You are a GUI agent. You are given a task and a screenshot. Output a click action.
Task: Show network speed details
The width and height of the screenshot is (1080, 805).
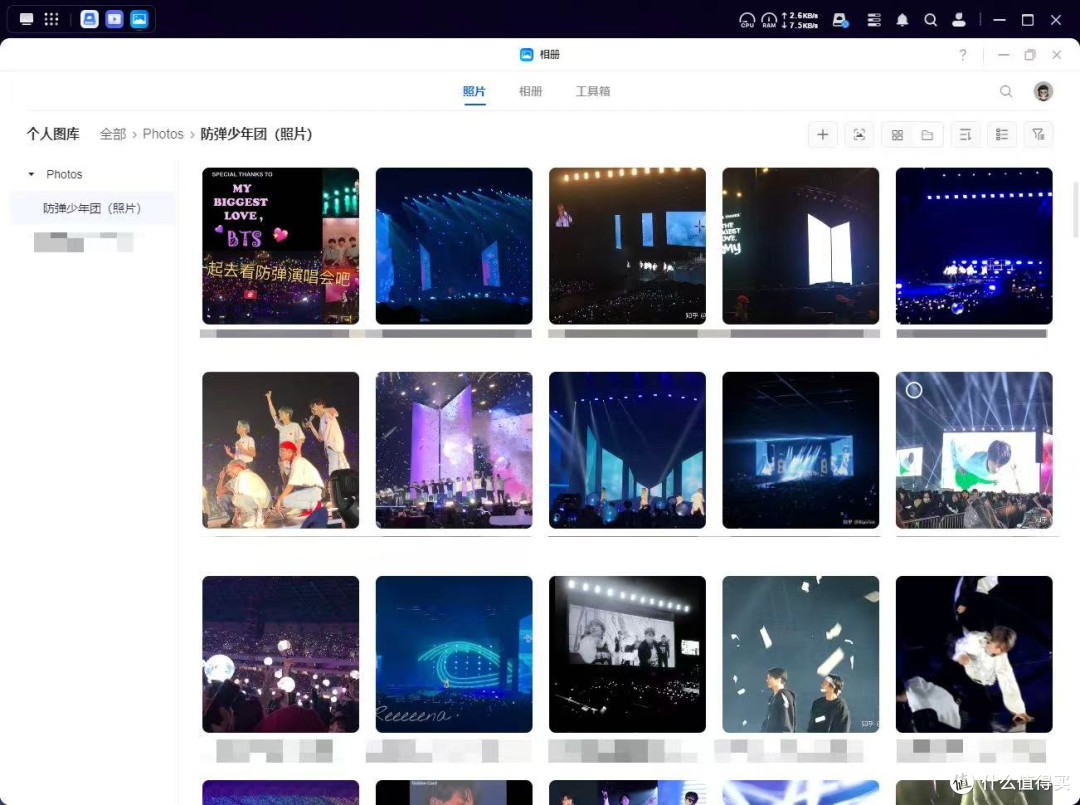pos(800,20)
